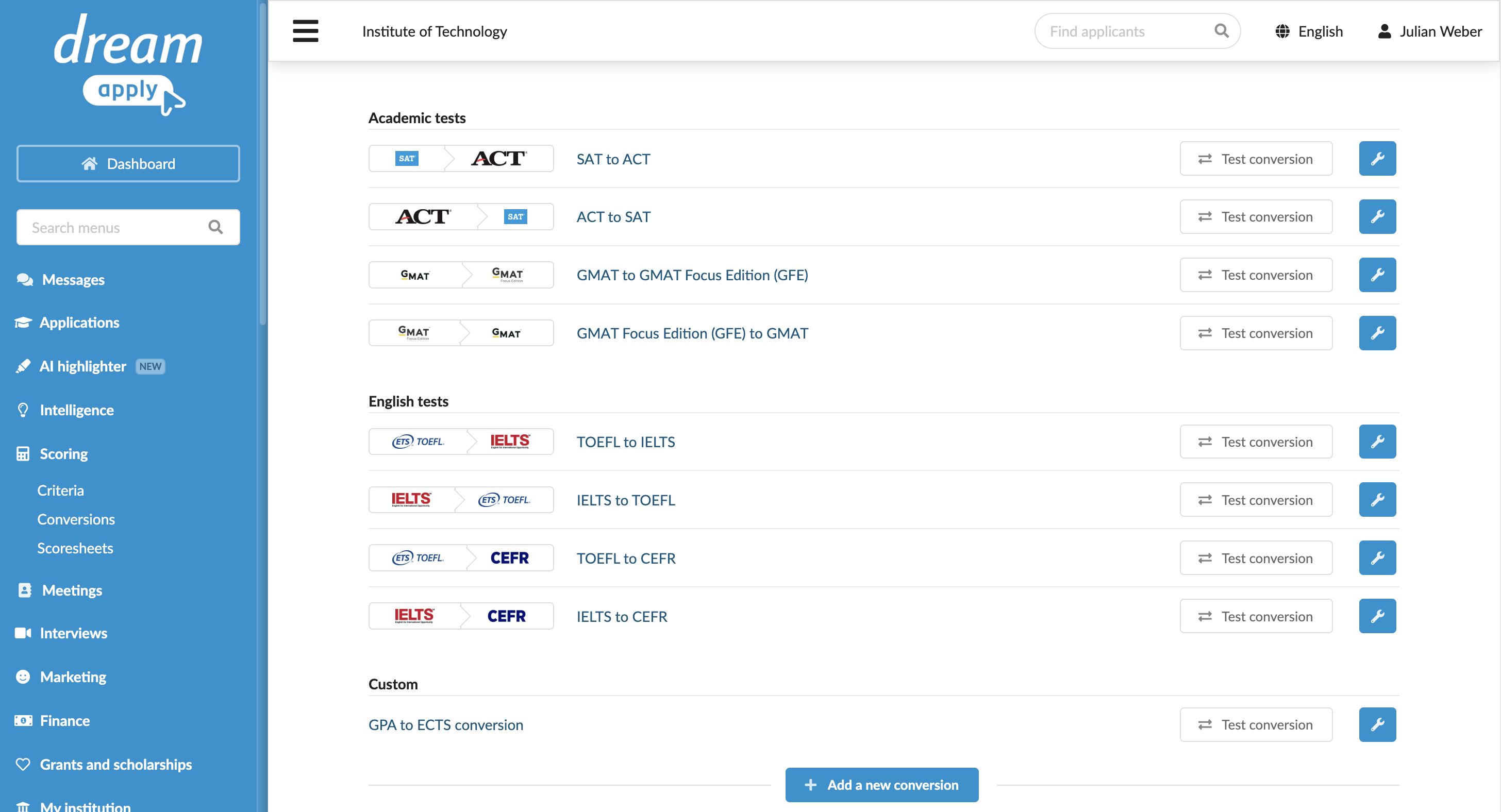
Task: Click the Find applicants search magnifier icon
Action: (1221, 31)
